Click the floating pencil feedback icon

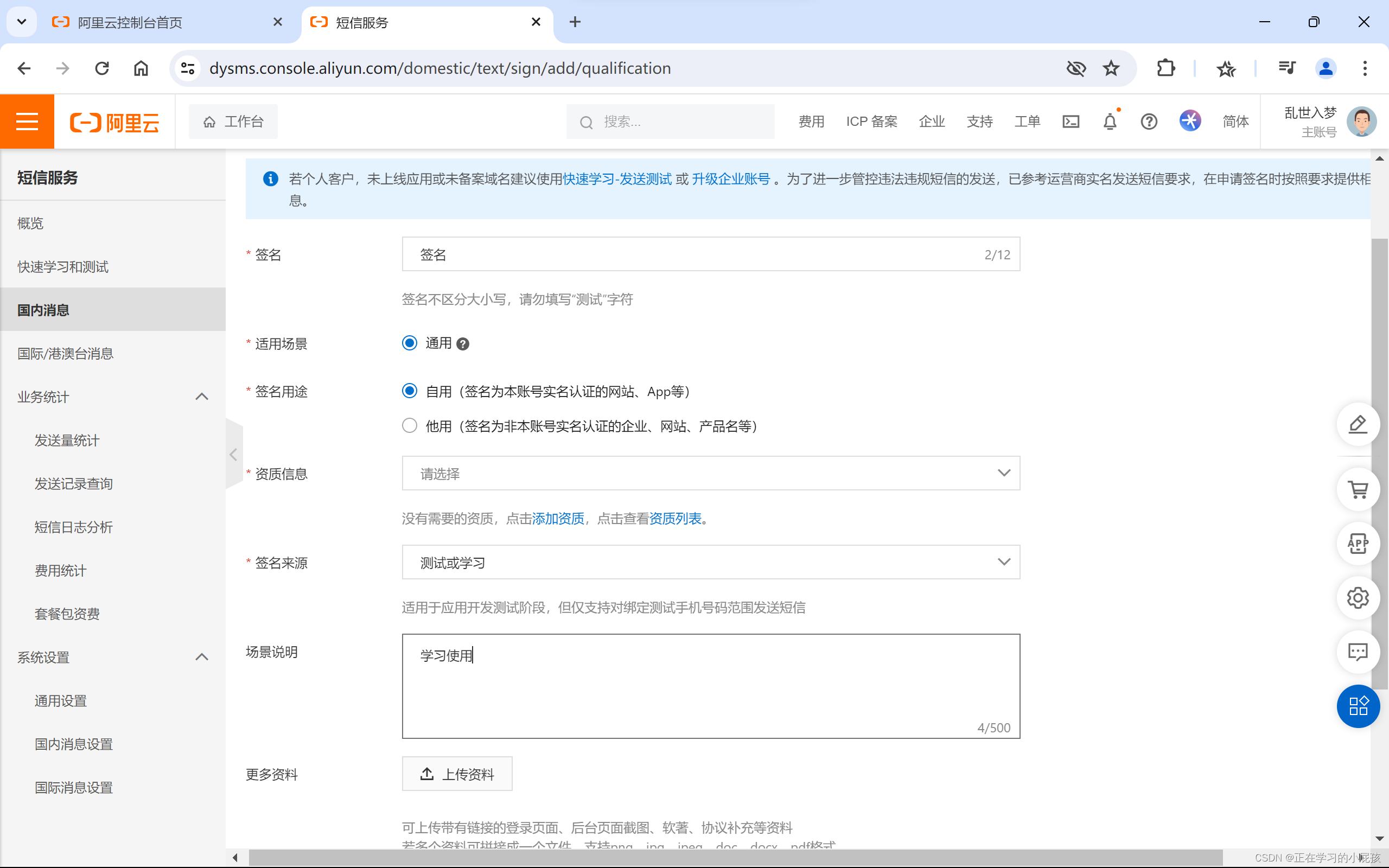coord(1358,424)
